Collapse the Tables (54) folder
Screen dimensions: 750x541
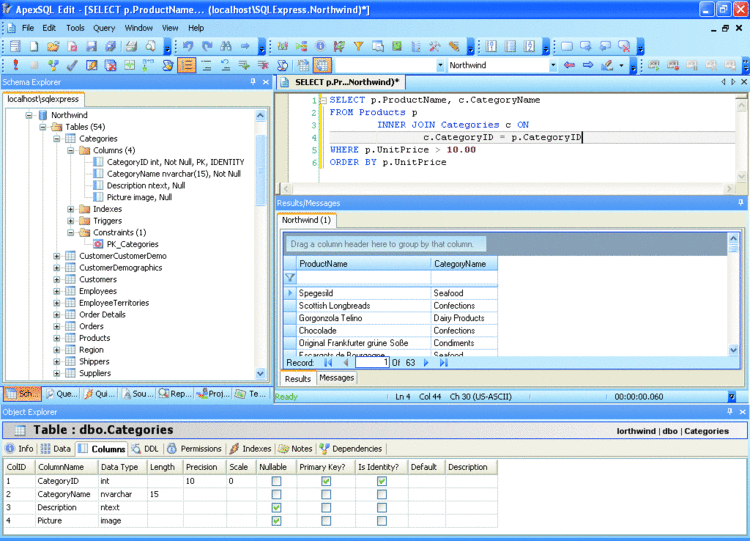43,127
